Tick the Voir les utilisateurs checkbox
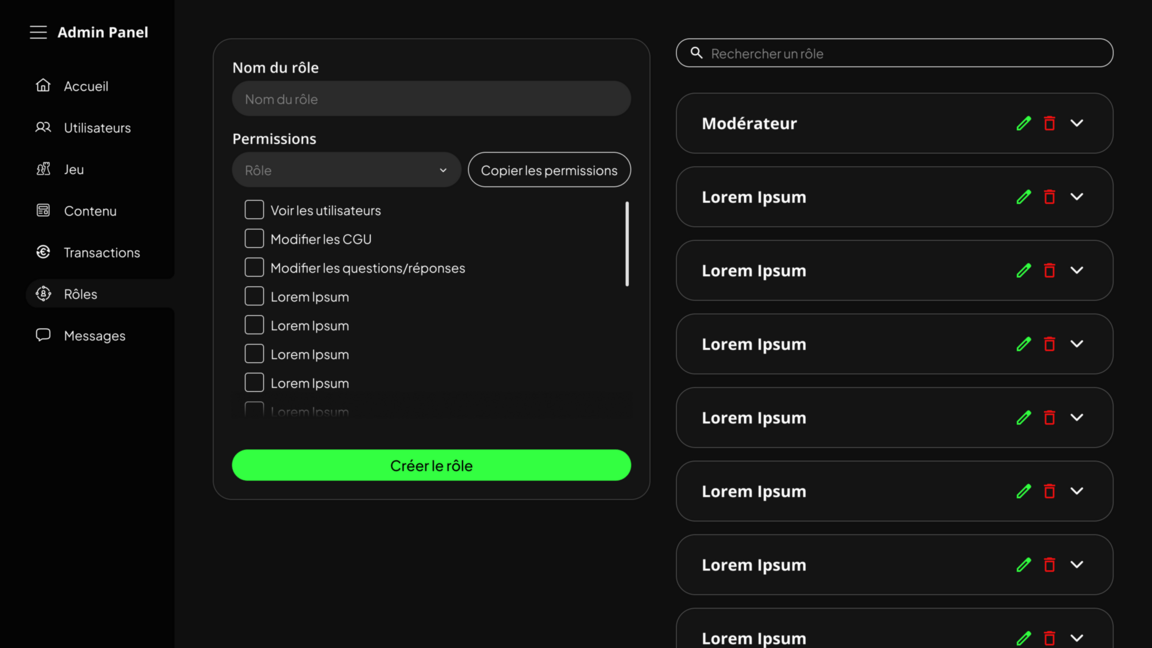 tap(254, 209)
